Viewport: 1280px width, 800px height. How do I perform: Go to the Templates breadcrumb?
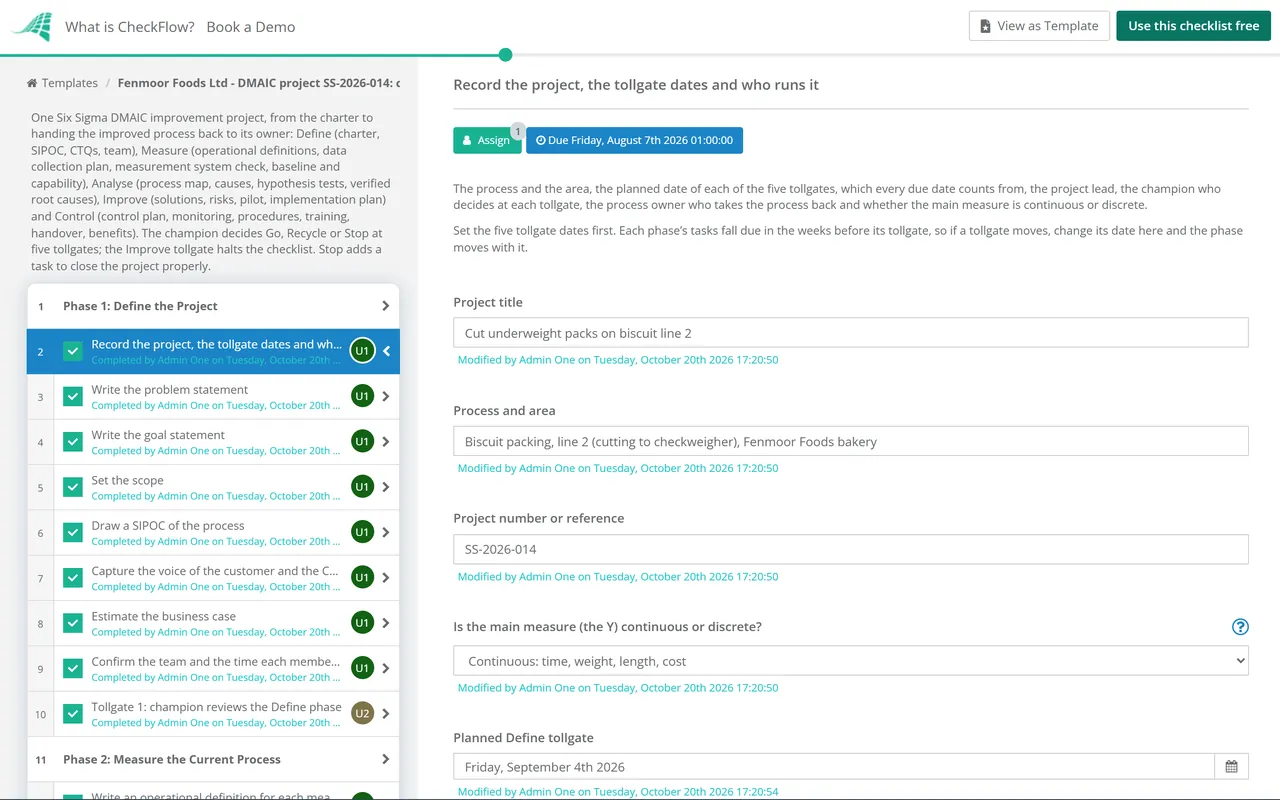pyautogui.click(x=70, y=83)
